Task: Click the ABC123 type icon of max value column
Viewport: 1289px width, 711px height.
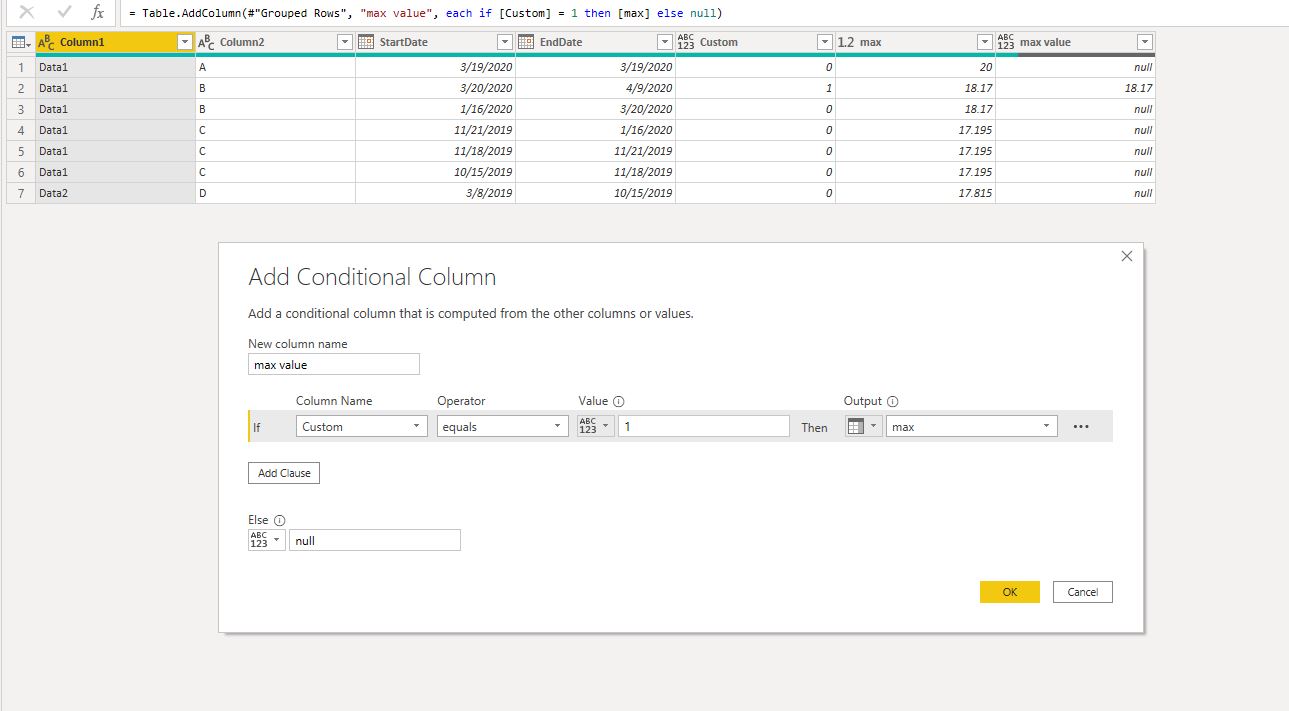Action: [x=1006, y=42]
